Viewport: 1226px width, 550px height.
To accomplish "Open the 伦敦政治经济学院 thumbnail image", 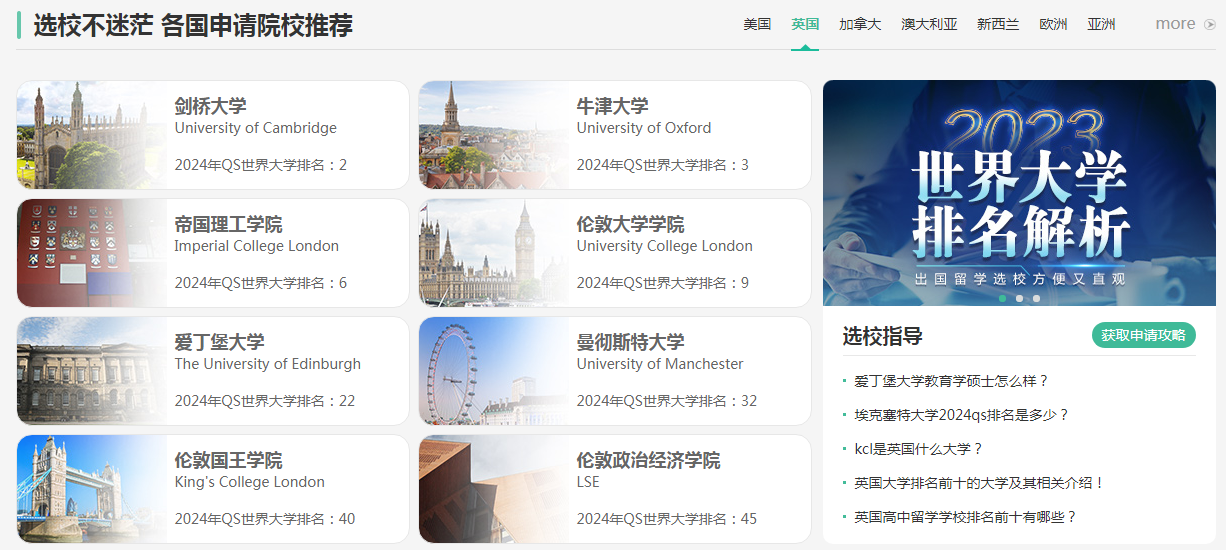I will click(x=494, y=489).
